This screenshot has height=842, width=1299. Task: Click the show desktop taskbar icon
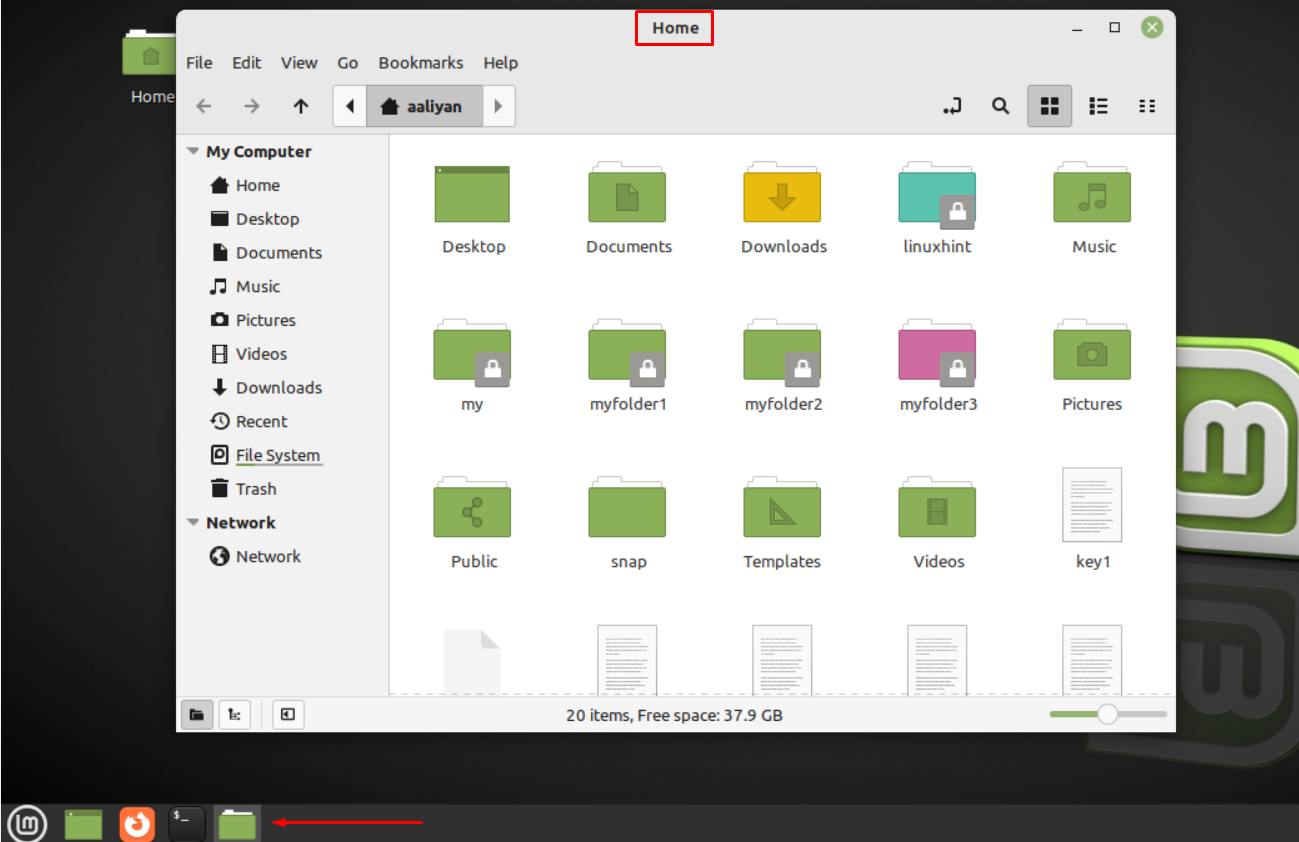pos(84,824)
